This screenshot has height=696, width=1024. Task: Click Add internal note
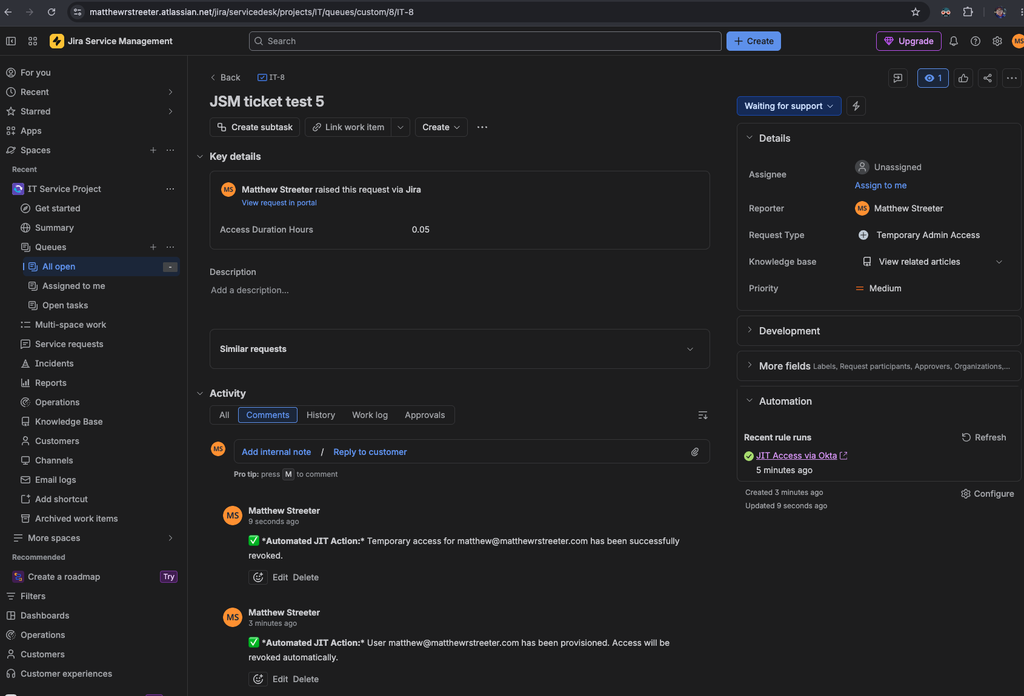point(276,452)
